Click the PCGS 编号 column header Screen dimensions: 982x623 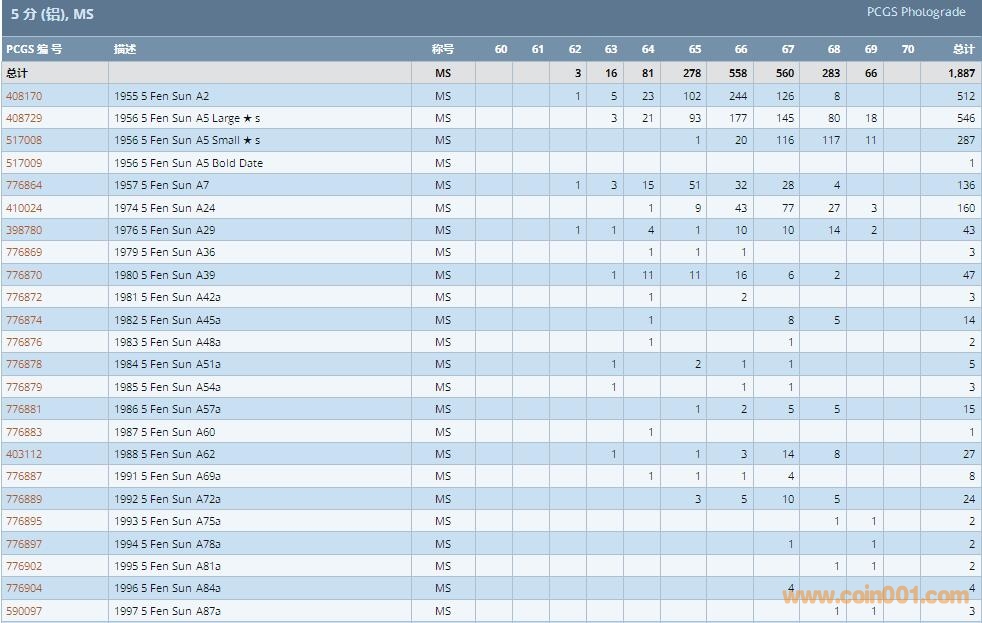coord(34,49)
